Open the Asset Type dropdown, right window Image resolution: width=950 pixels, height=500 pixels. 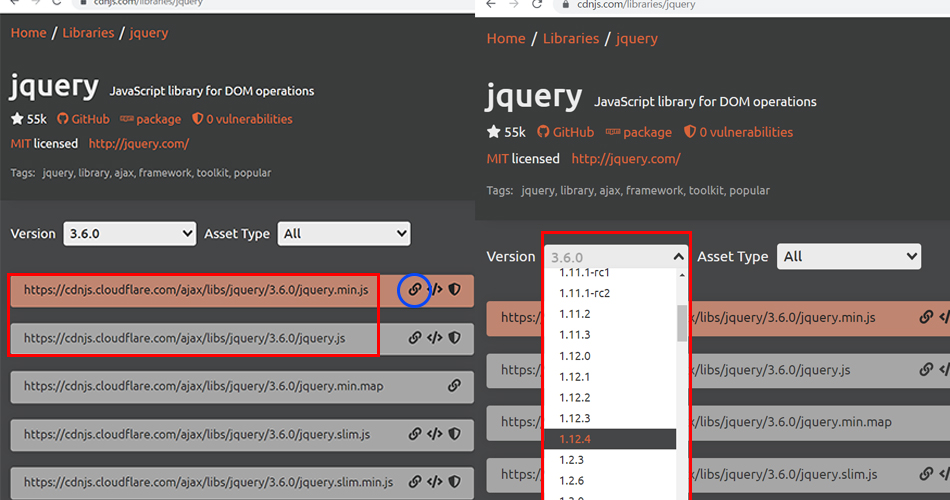pos(849,256)
